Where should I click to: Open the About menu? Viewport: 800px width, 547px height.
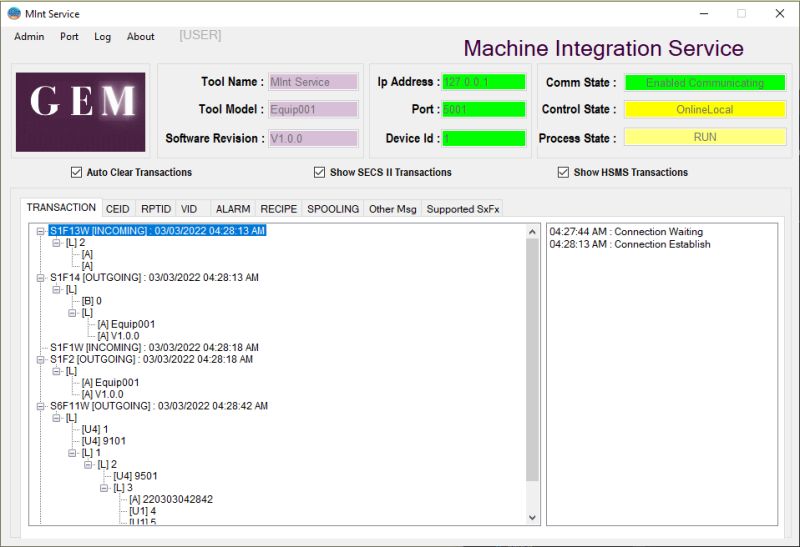coord(140,37)
